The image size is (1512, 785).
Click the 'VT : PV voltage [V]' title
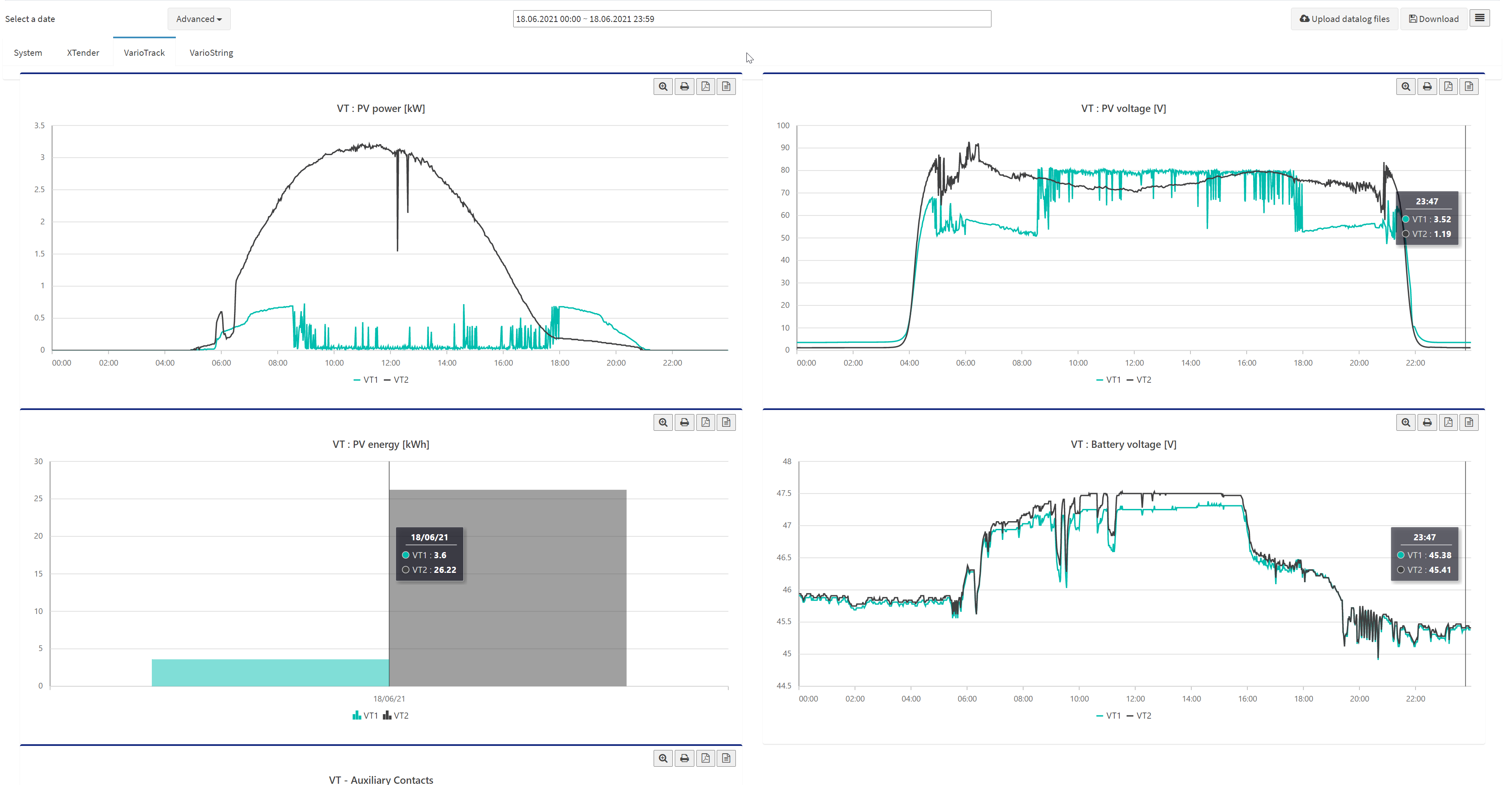click(x=1123, y=109)
